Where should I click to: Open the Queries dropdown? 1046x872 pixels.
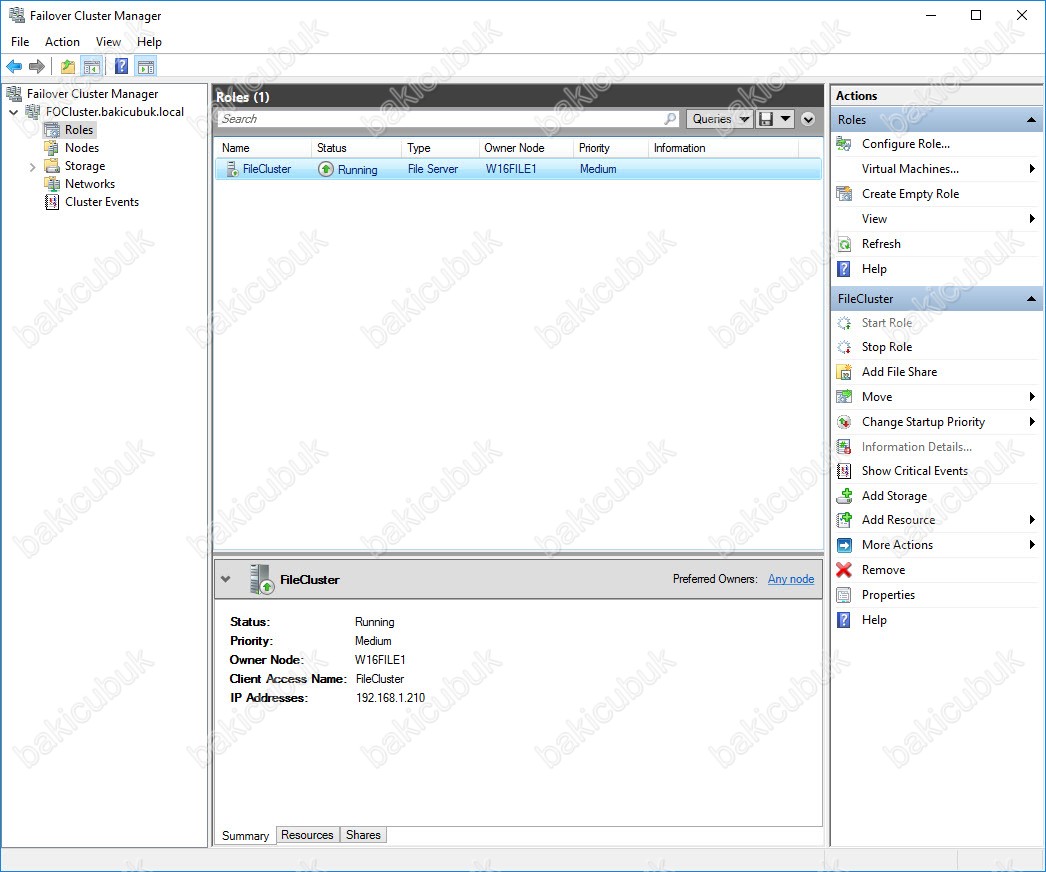pyautogui.click(x=719, y=119)
